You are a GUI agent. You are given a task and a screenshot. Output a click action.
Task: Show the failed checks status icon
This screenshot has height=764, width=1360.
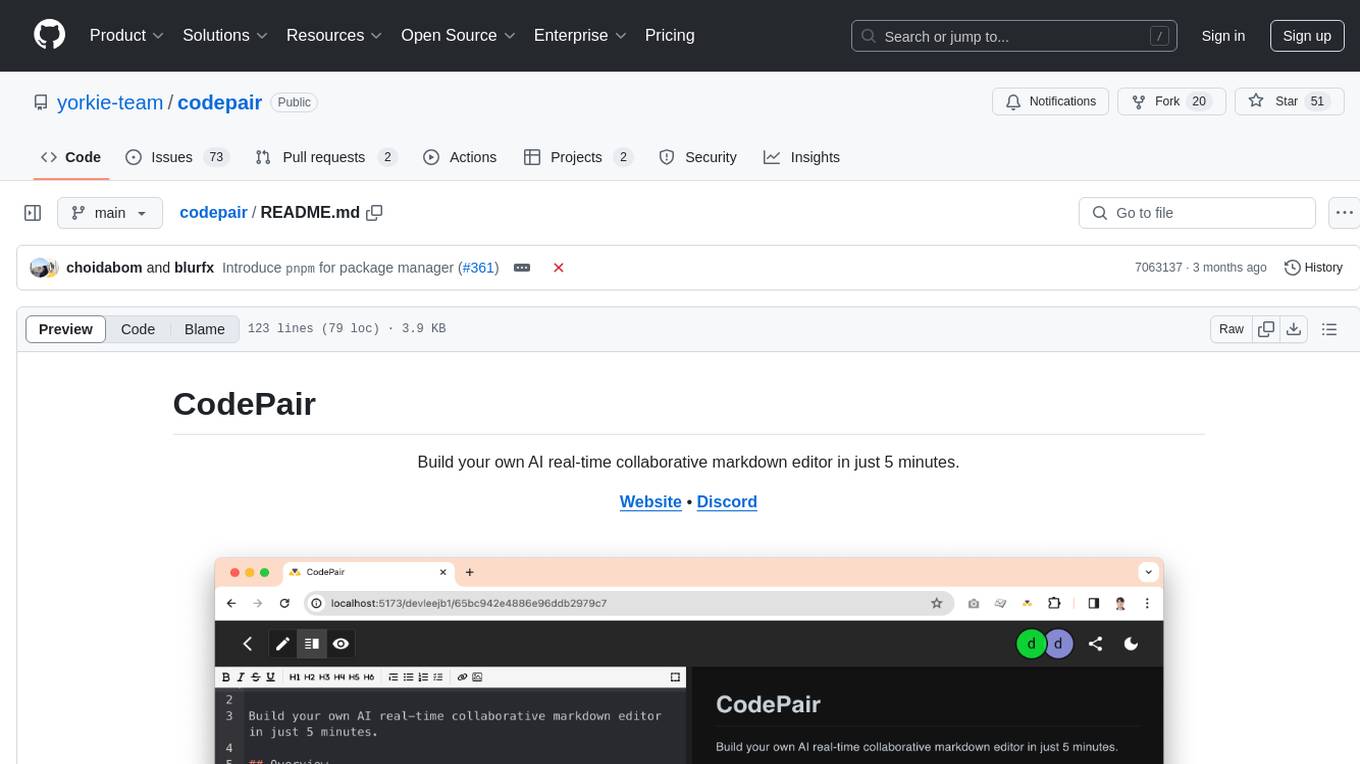coord(559,267)
